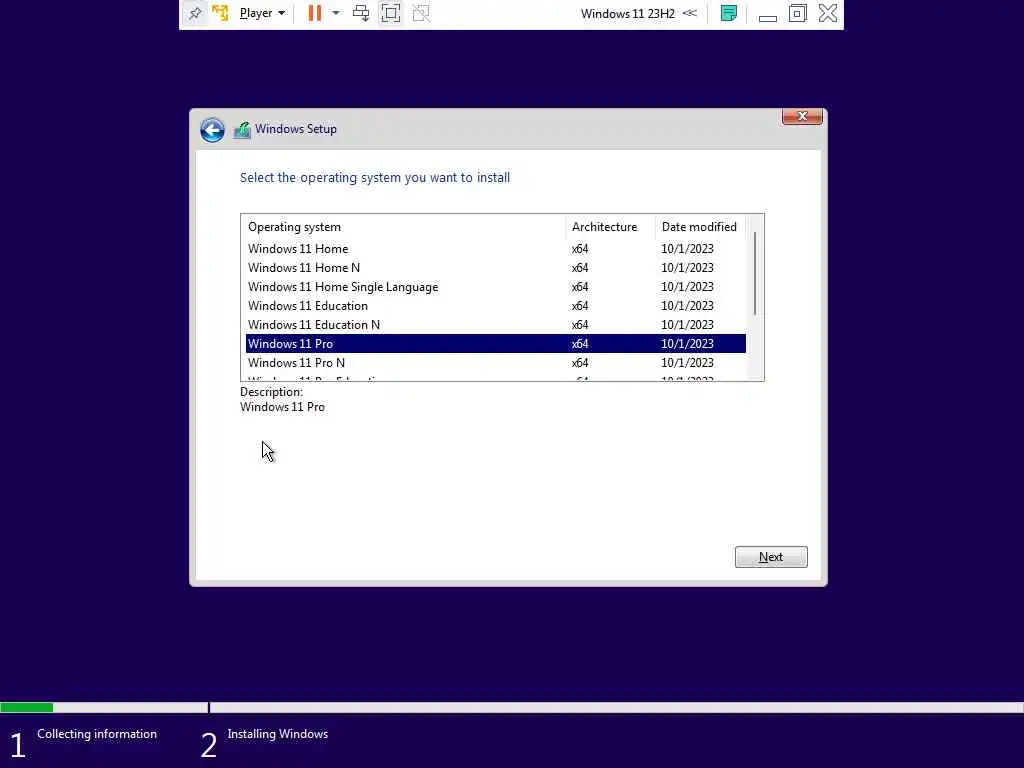Minimize the VMware Player window

[x=767, y=18]
